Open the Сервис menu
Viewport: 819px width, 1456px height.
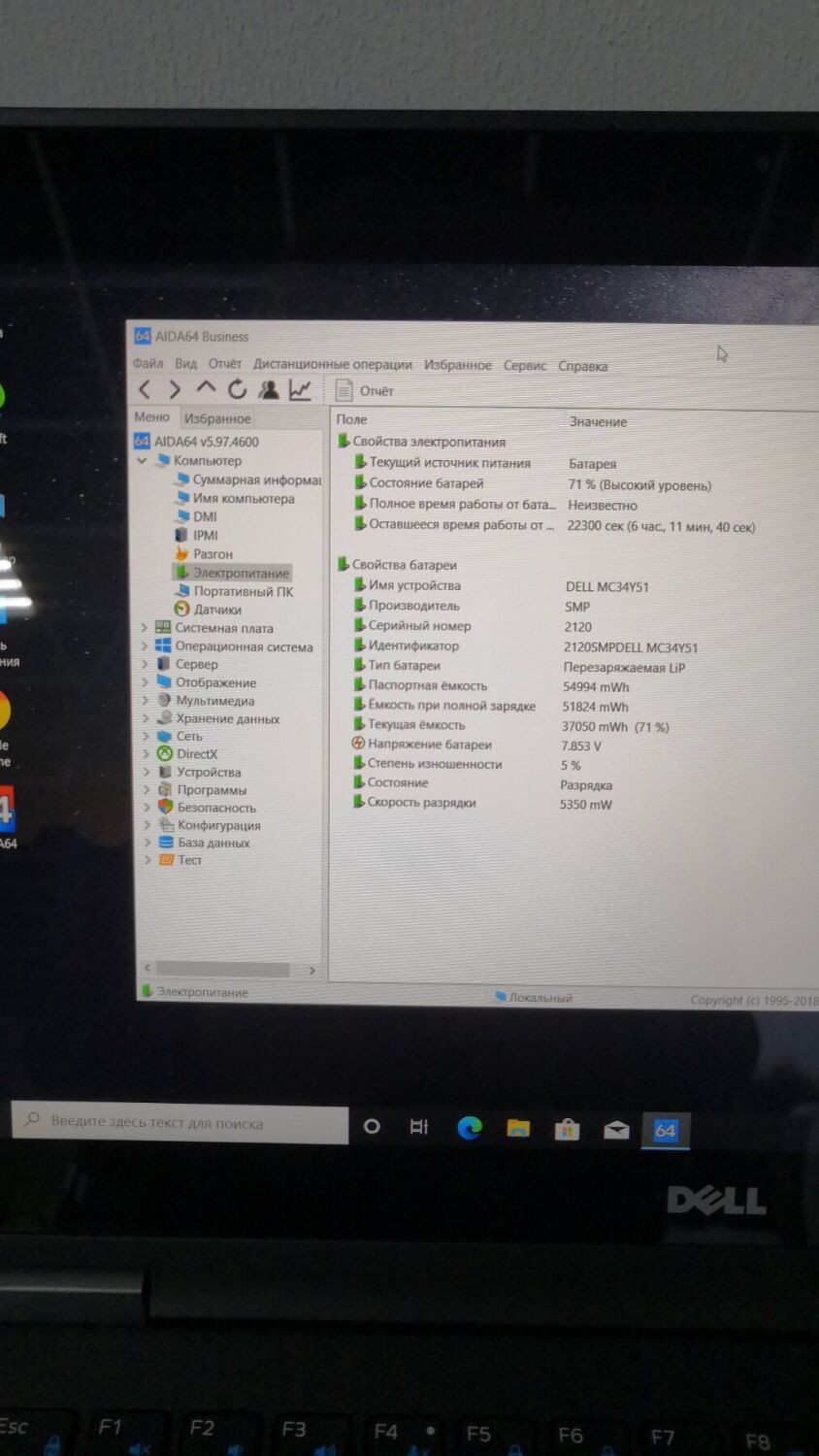[525, 365]
